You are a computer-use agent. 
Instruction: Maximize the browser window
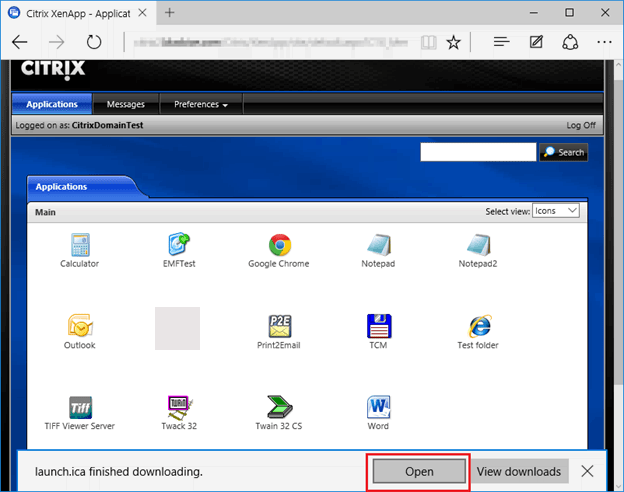click(x=569, y=13)
